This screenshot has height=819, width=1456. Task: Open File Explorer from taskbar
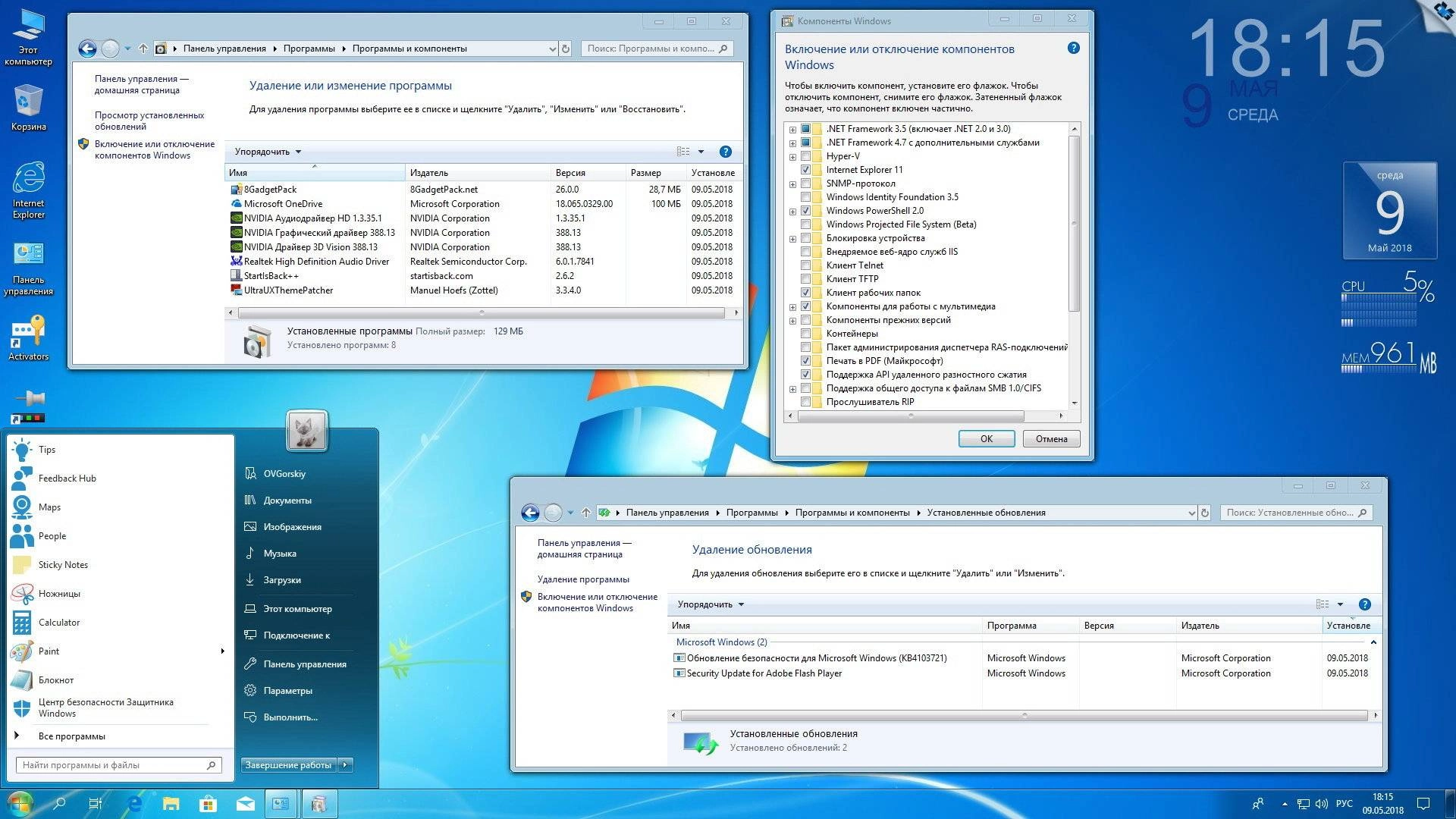(x=171, y=804)
